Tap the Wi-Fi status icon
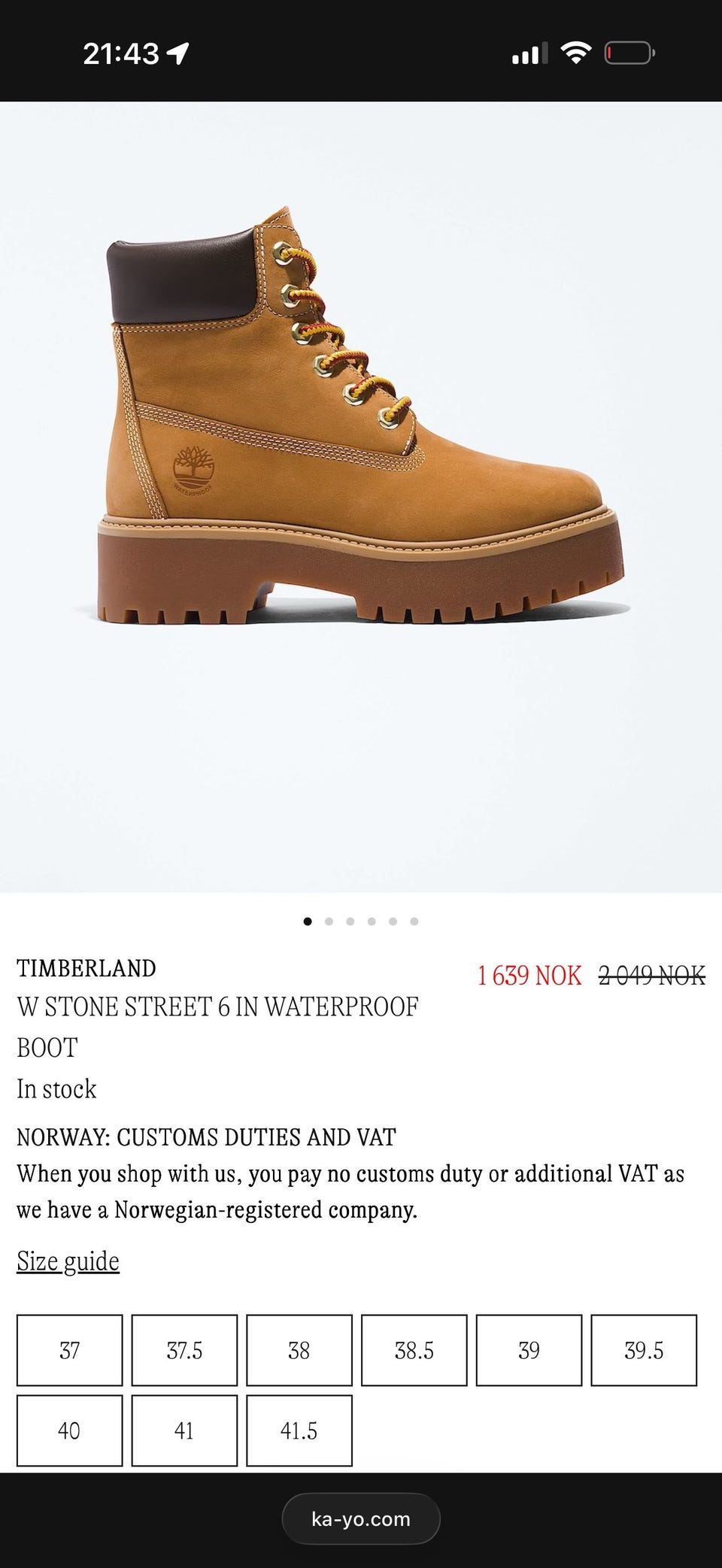 point(575,53)
